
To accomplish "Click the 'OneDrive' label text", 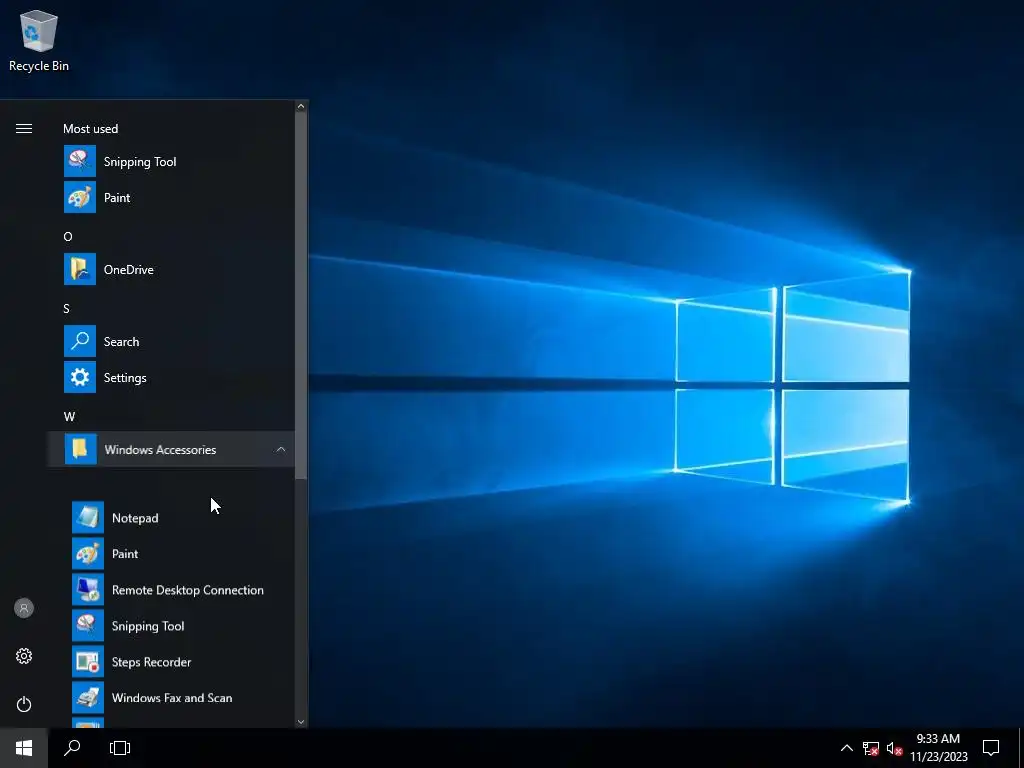I will (129, 270).
